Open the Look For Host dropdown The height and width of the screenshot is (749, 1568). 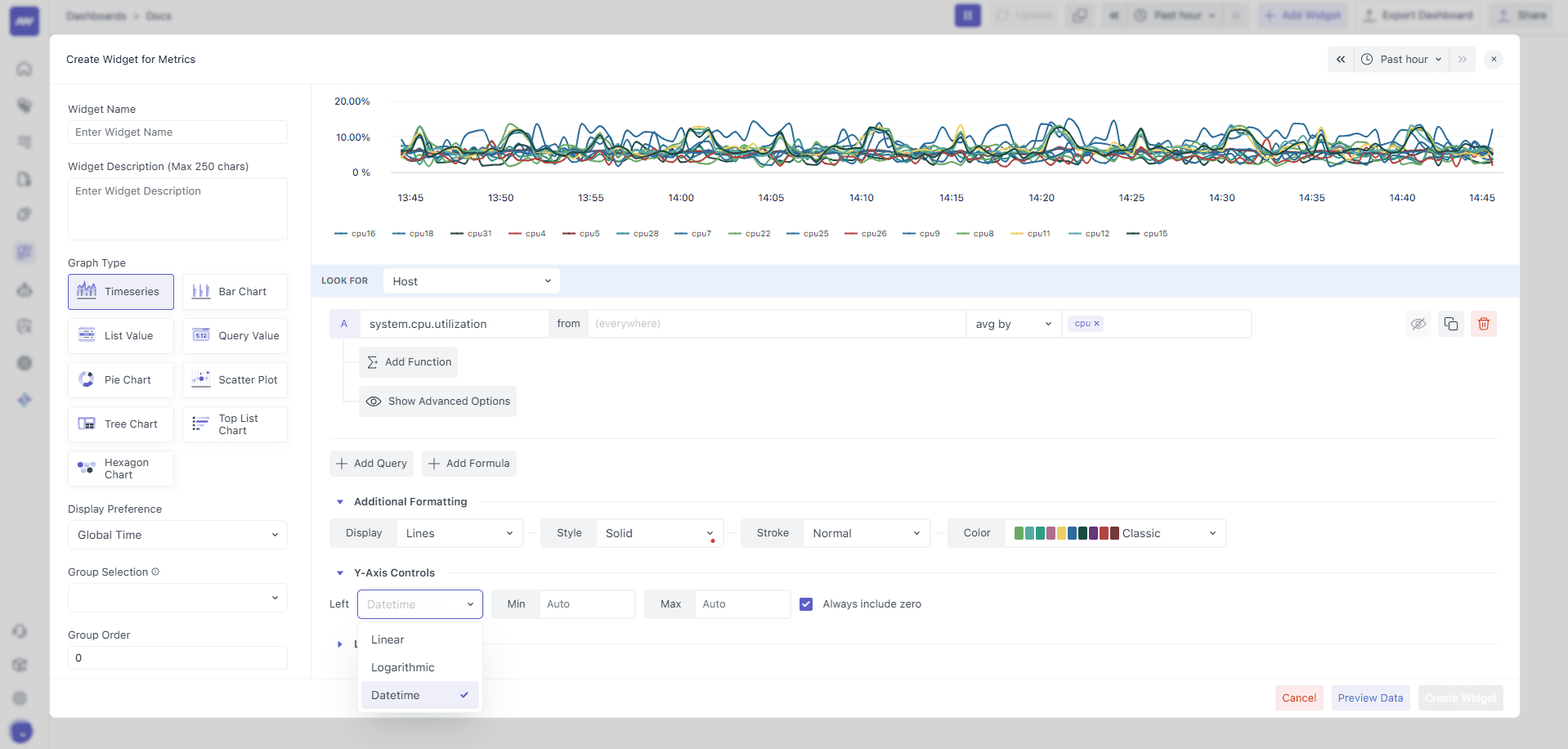[471, 280]
